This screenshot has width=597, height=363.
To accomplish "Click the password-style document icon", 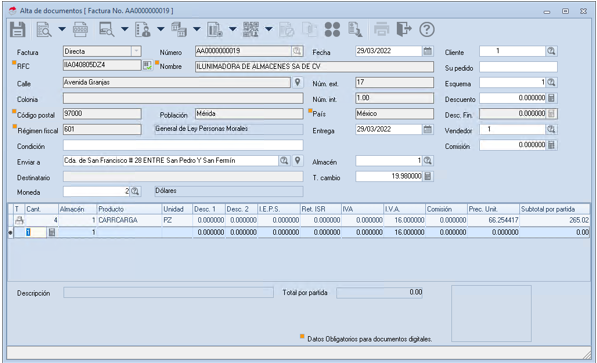I will tap(80, 29).
